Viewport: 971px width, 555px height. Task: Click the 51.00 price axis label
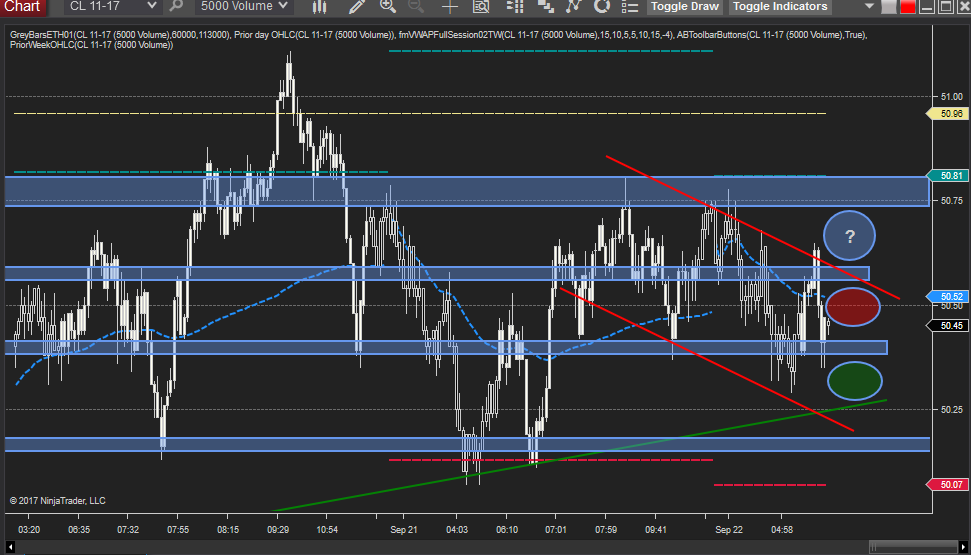pyautogui.click(x=951, y=97)
